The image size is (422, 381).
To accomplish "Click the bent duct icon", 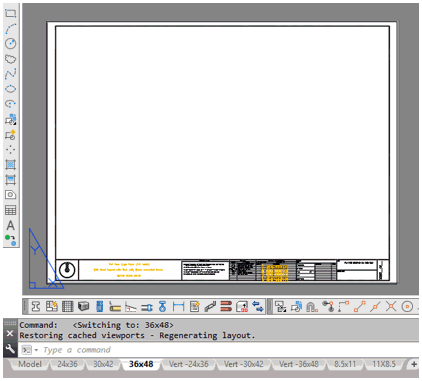I will 210,306.
